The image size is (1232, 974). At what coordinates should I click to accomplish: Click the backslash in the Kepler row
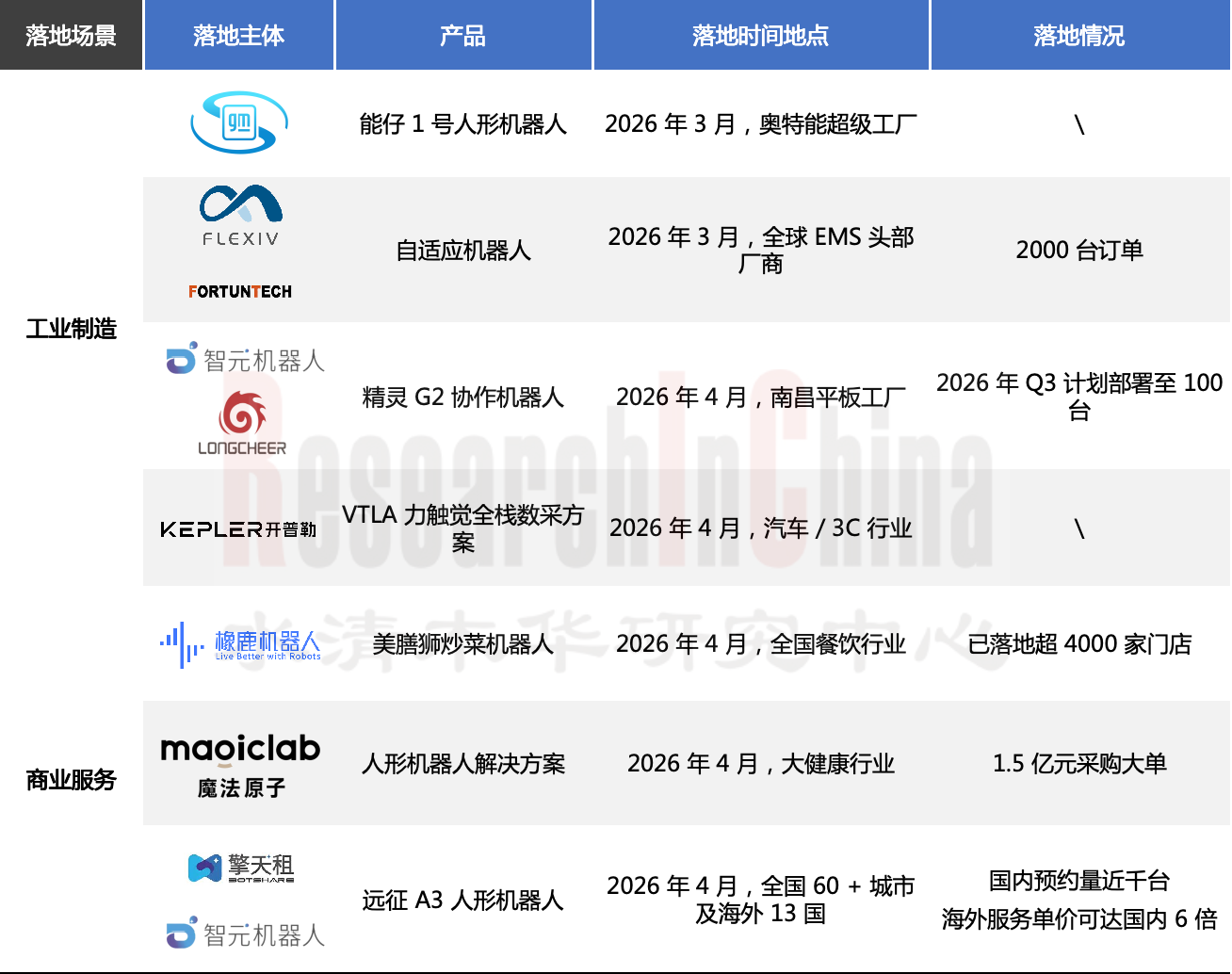point(1080,528)
